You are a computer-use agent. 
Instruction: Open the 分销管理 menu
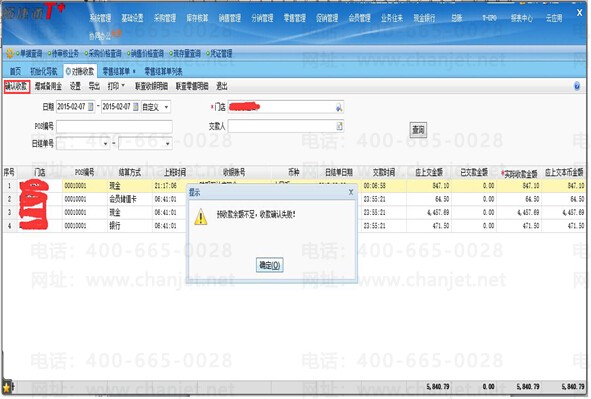(x=262, y=18)
